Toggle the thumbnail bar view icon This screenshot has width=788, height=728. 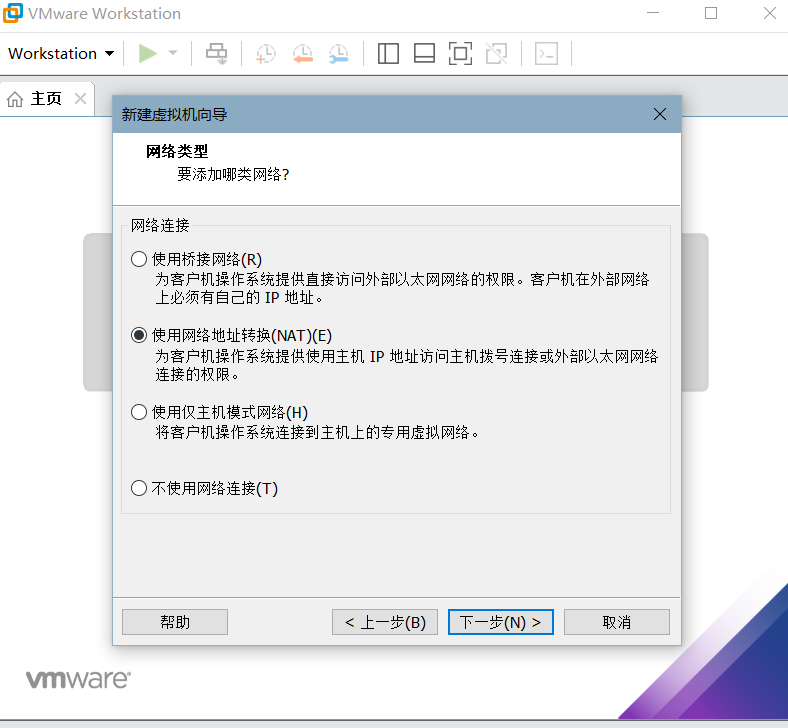coord(424,53)
